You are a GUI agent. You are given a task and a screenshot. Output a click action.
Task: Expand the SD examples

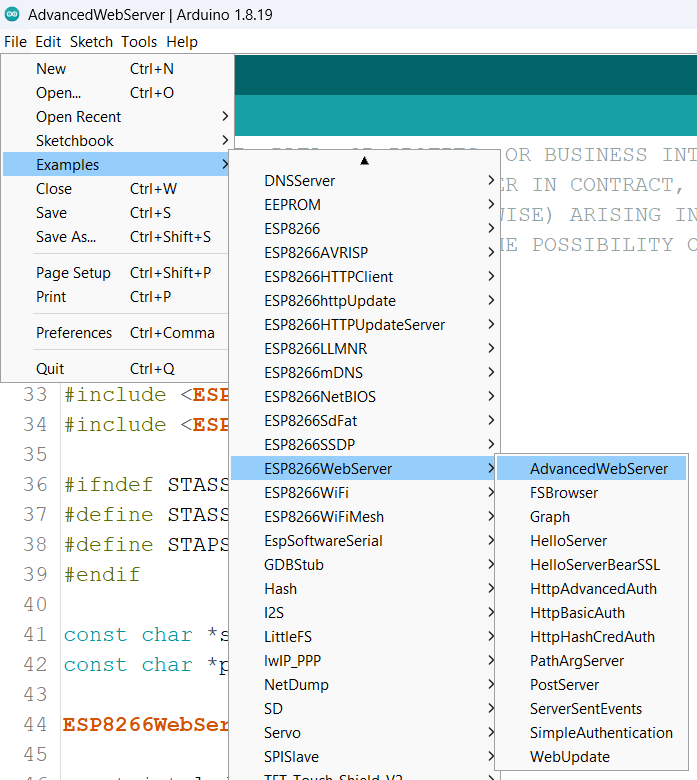pyautogui.click(x=364, y=708)
